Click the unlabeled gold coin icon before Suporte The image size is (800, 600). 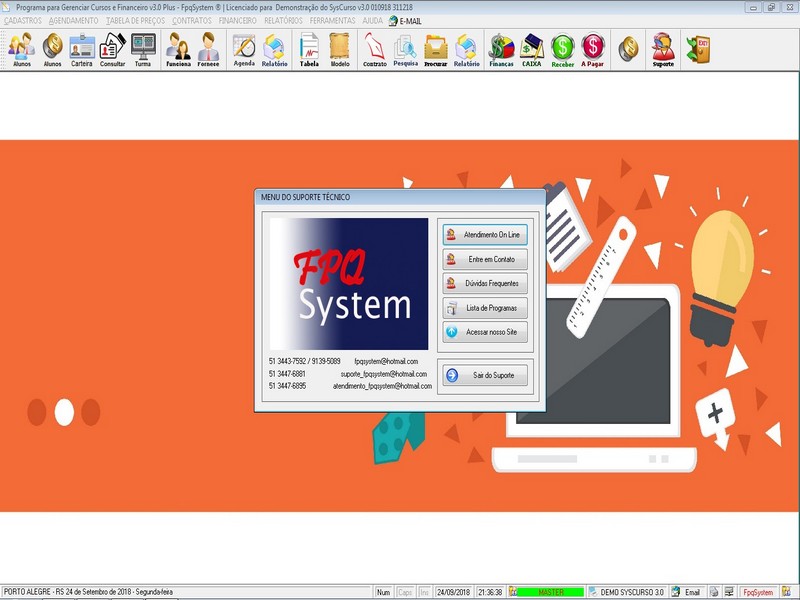pos(628,49)
